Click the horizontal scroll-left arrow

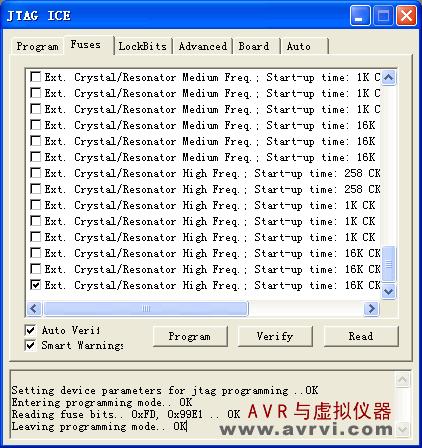(x=34, y=309)
